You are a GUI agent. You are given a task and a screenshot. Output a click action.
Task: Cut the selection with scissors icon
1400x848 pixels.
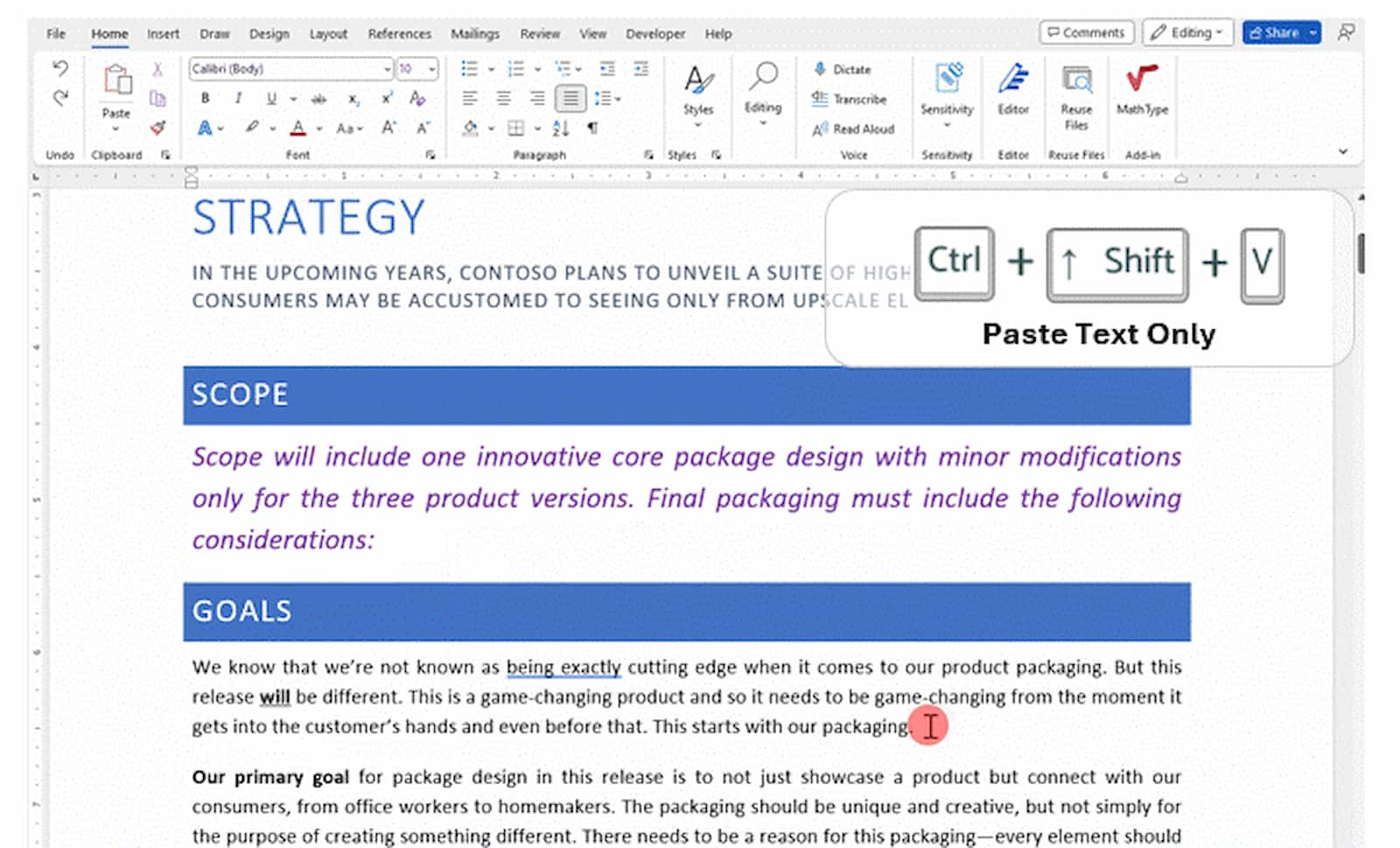pos(157,69)
